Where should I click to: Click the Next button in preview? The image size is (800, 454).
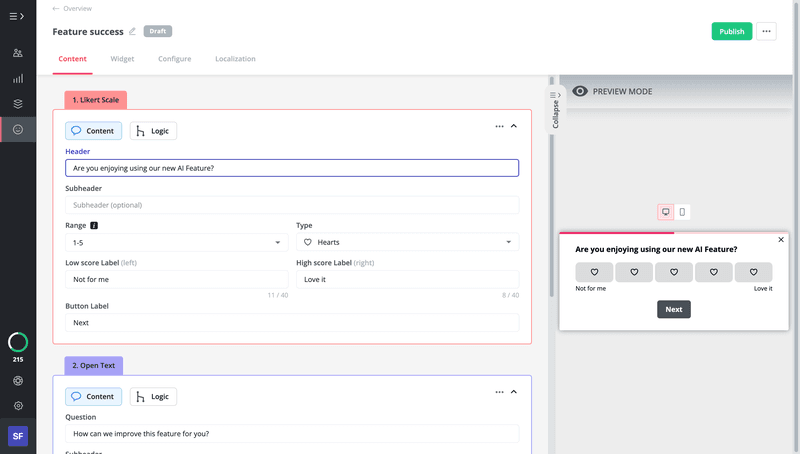pos(673,309)
